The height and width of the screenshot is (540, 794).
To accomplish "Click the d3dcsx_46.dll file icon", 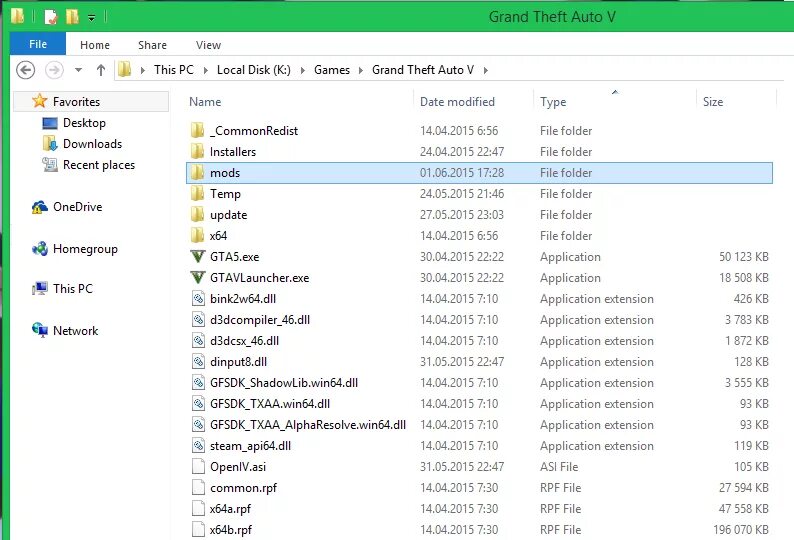I will (x=198, y=341).
